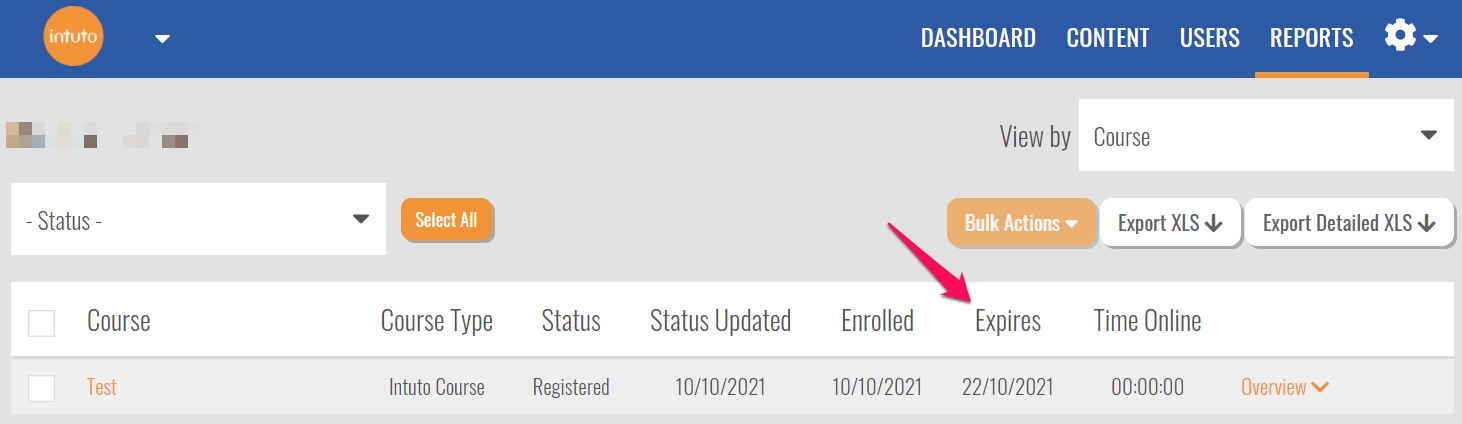Check the Test course row checkbox

click(41, 387)
